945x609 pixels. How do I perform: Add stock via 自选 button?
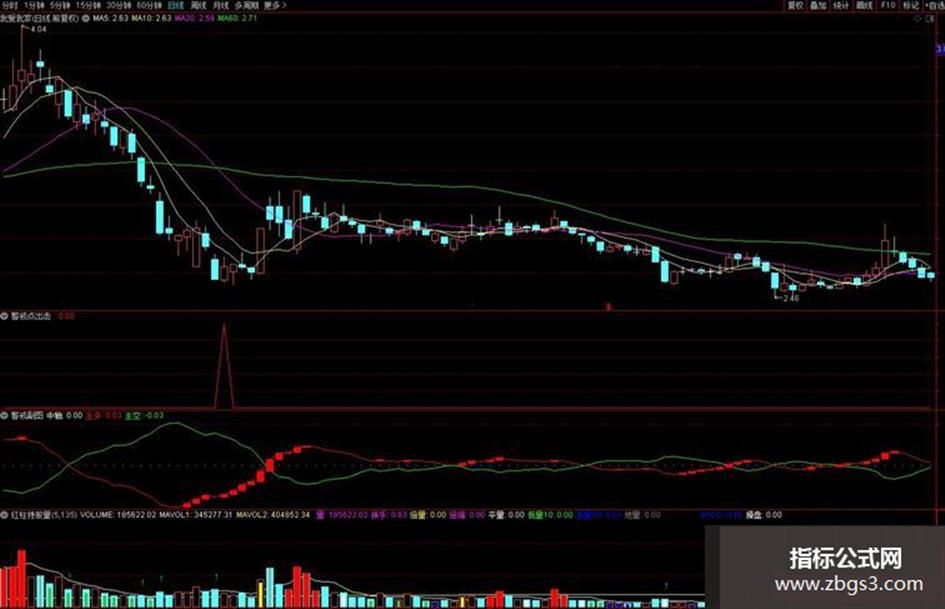click(935, 5)
